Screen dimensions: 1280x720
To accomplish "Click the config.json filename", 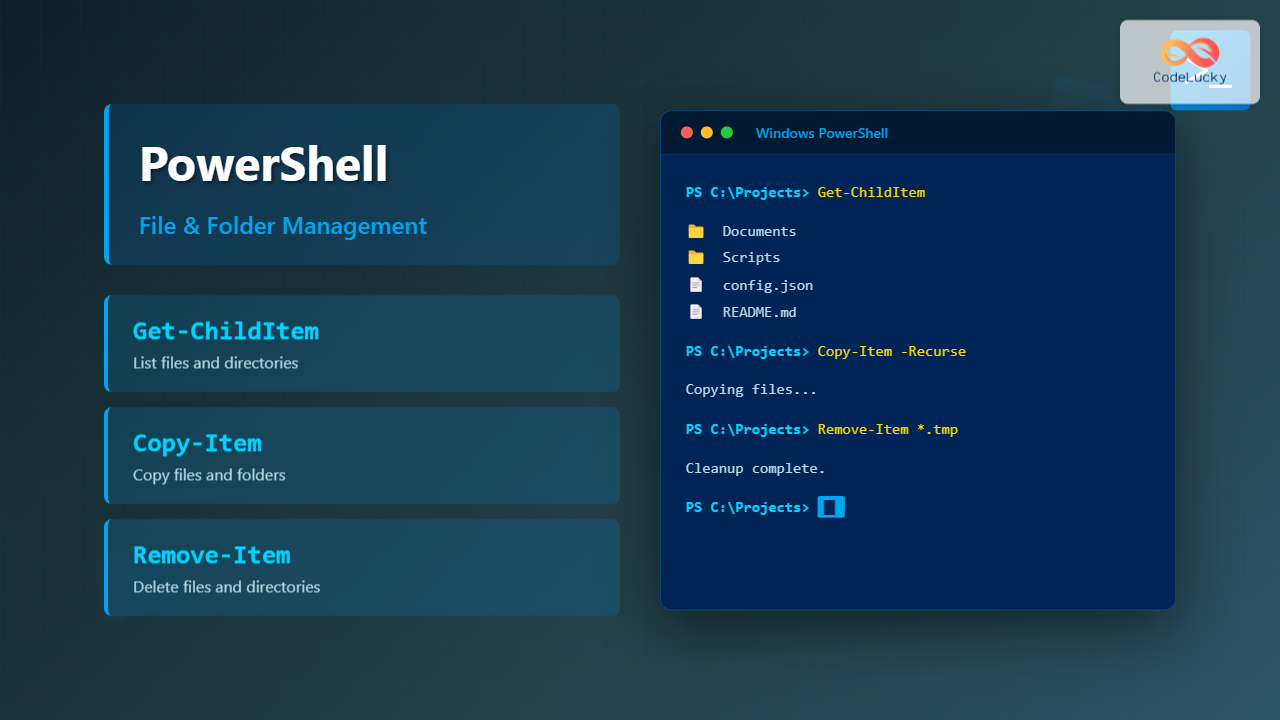I will click(x=767, y=285).
